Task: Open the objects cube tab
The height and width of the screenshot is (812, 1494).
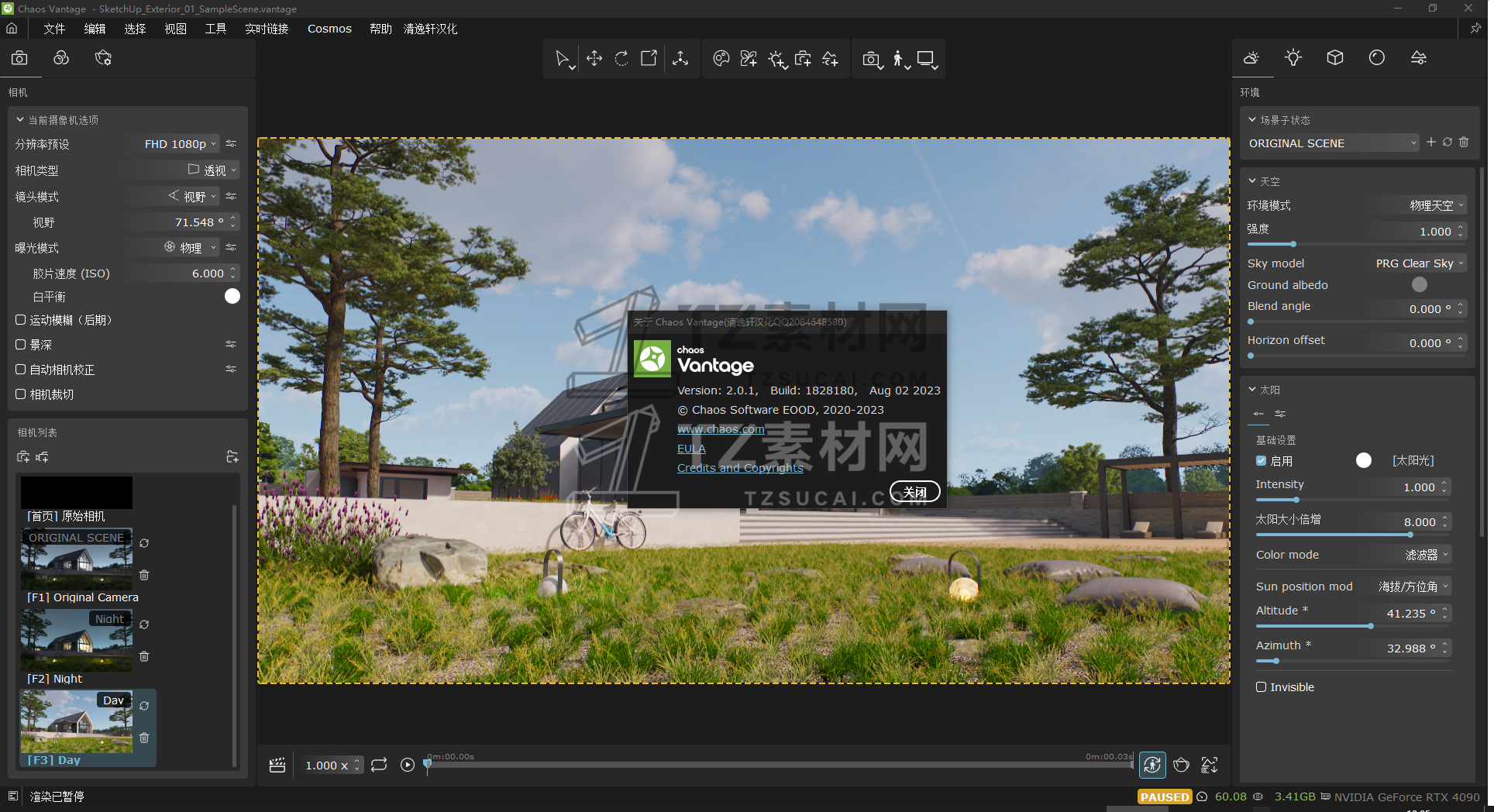Action: [1335, 58]
